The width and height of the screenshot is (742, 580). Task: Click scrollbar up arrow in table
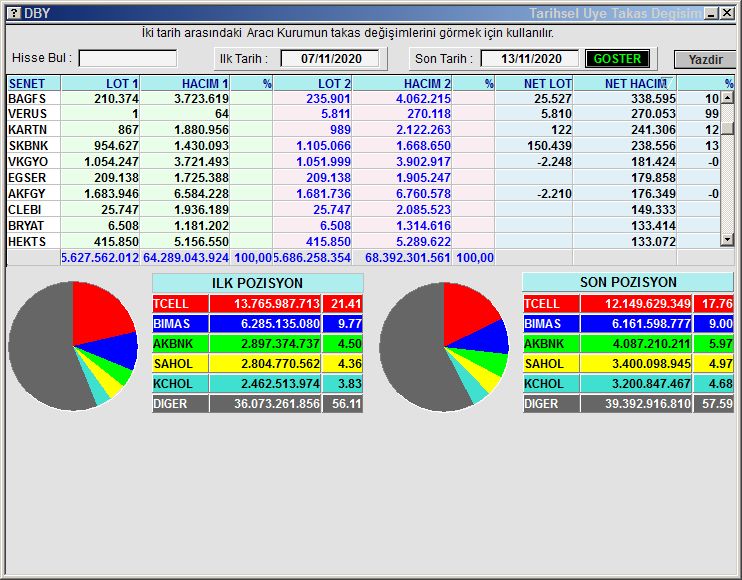[727, 98]
